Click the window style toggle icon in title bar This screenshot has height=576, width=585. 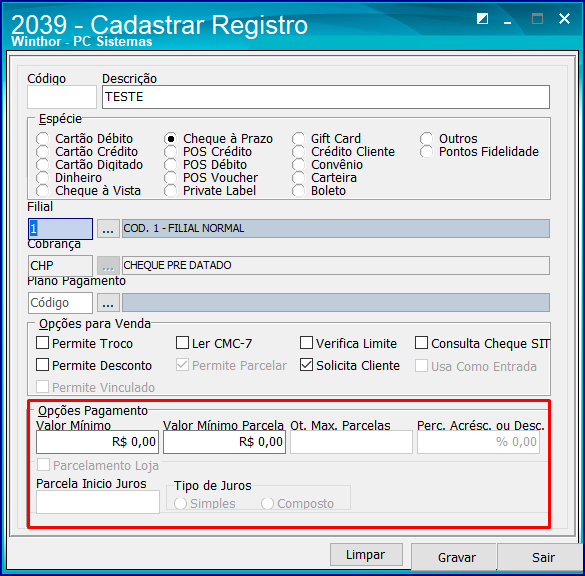click(482, 19)
